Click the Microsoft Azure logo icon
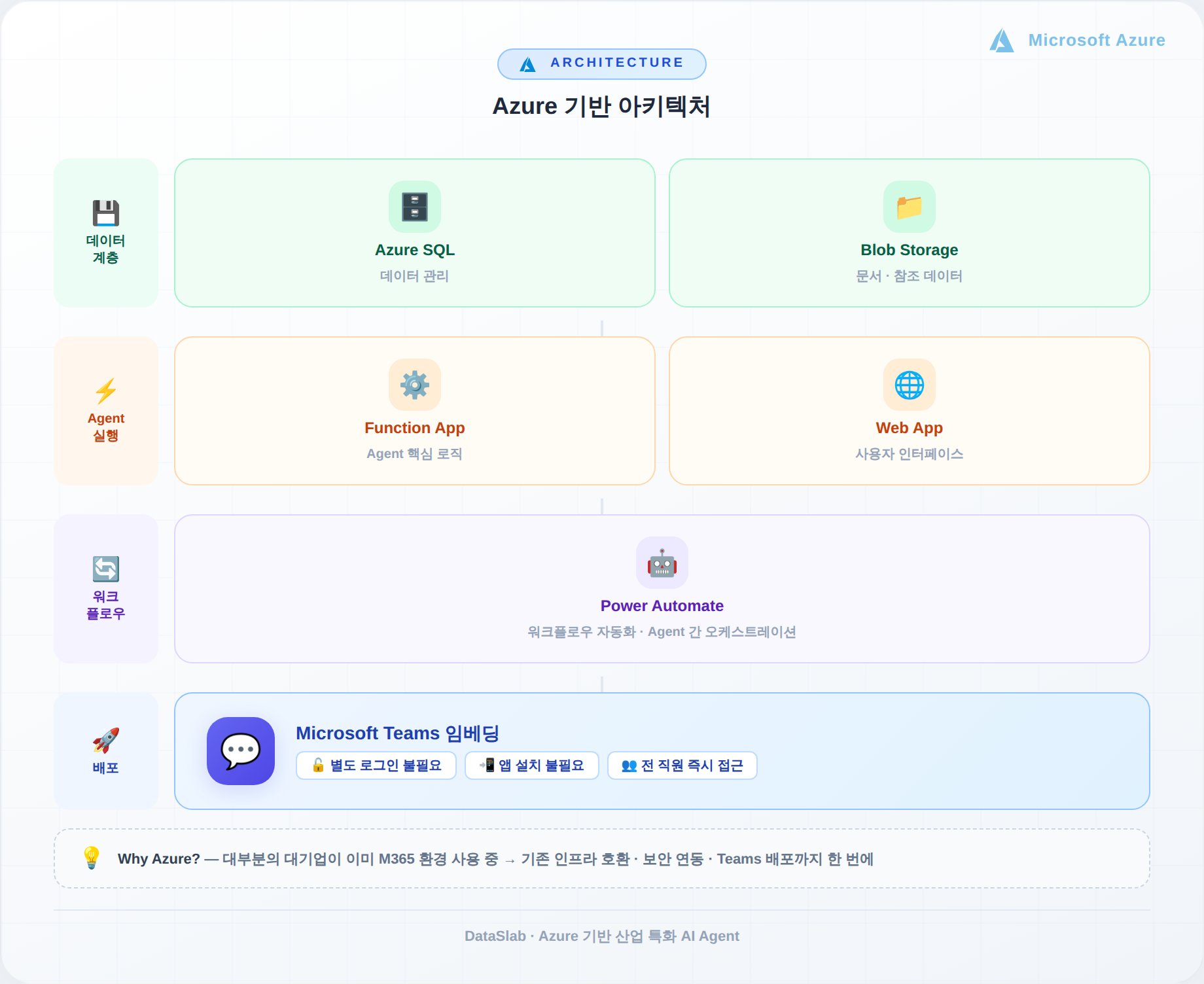Image resolution: width=1204 pixels, height=984 pixels. tap(1002, 41)
